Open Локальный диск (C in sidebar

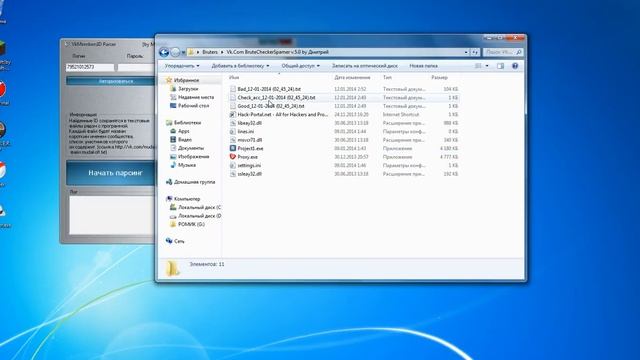199,207
